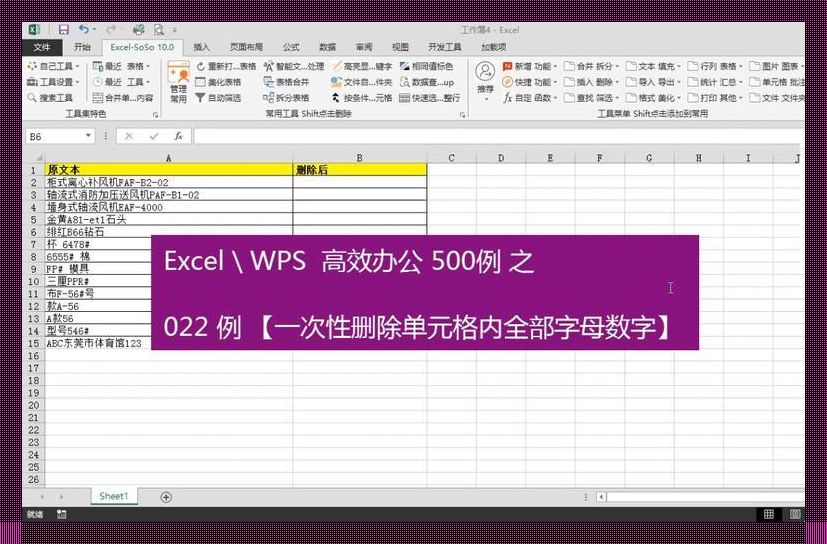The width and height of the screenshot is (827, 544).
Task: Open the 打印 其他 folder menu
Action: [715, 98]
